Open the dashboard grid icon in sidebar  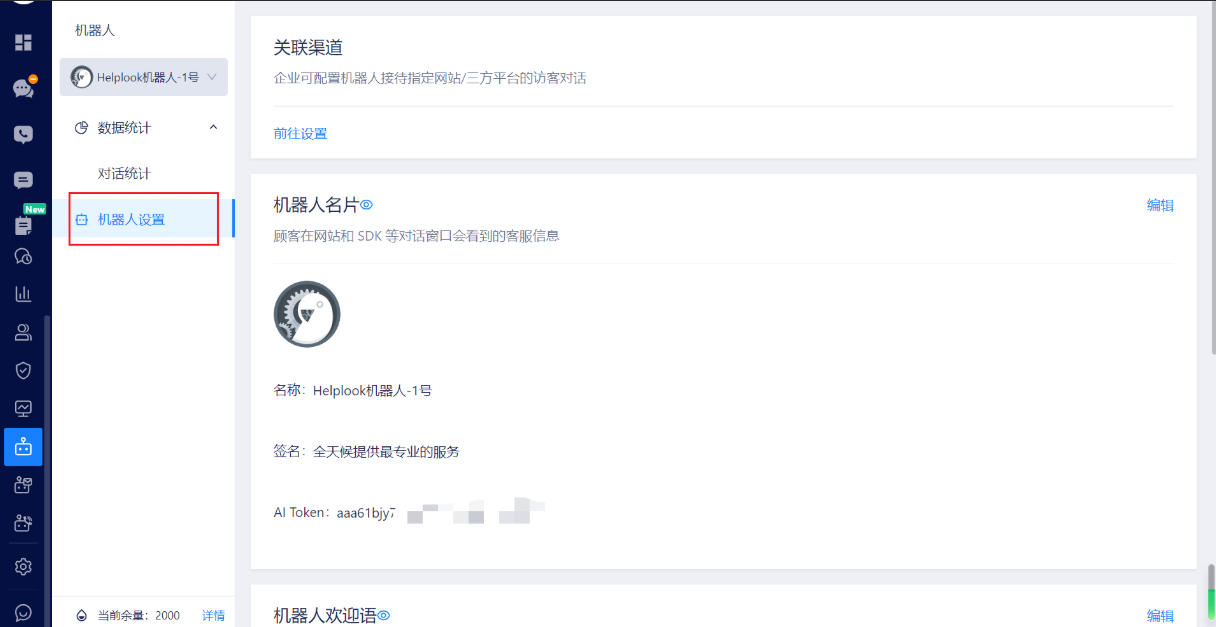pyautogui.click(x=23, y=42)
